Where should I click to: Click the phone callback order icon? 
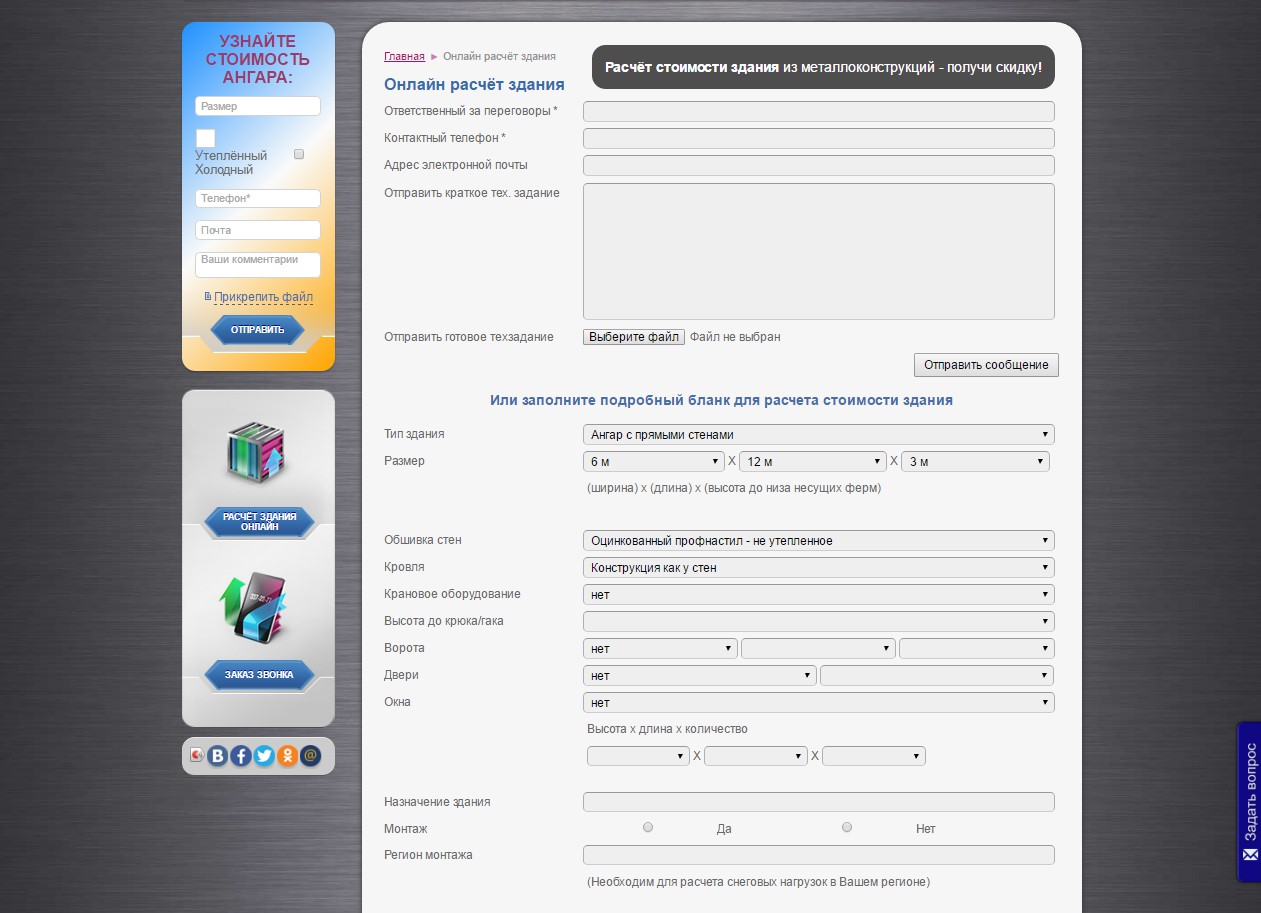point(257,608)
